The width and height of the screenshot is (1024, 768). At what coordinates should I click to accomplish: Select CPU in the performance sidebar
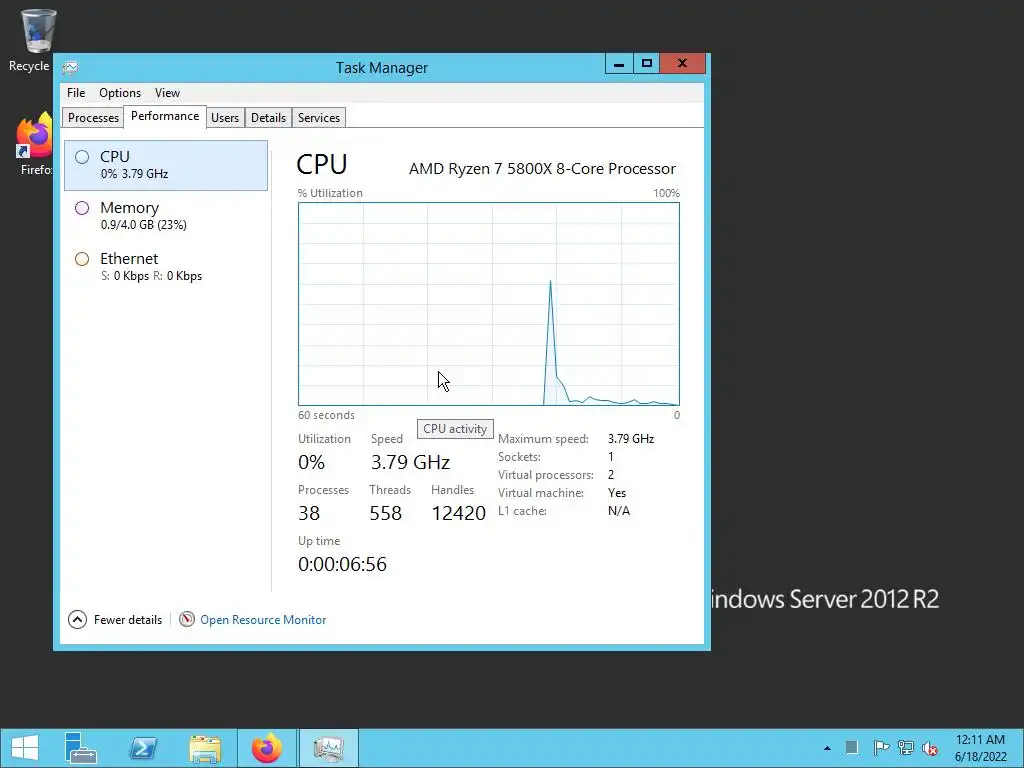166,165
